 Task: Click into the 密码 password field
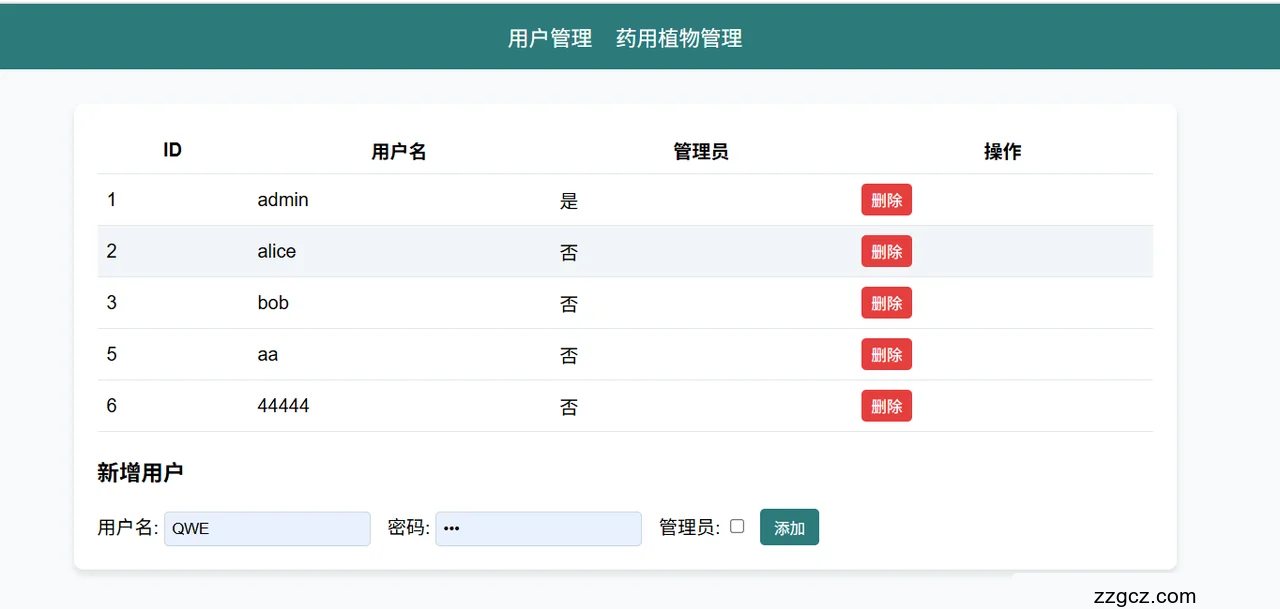(538, 529)
